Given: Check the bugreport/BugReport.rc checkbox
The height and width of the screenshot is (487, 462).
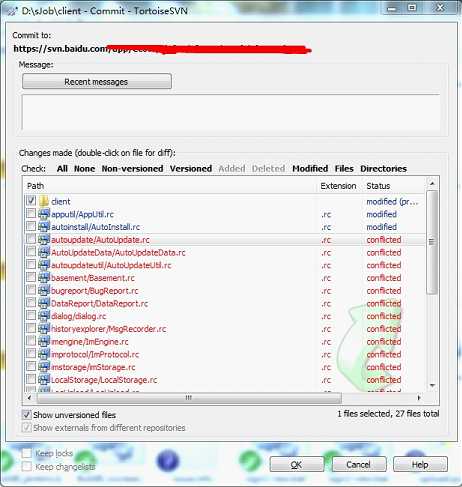Looking at the screenshot, I should point(31,290).
